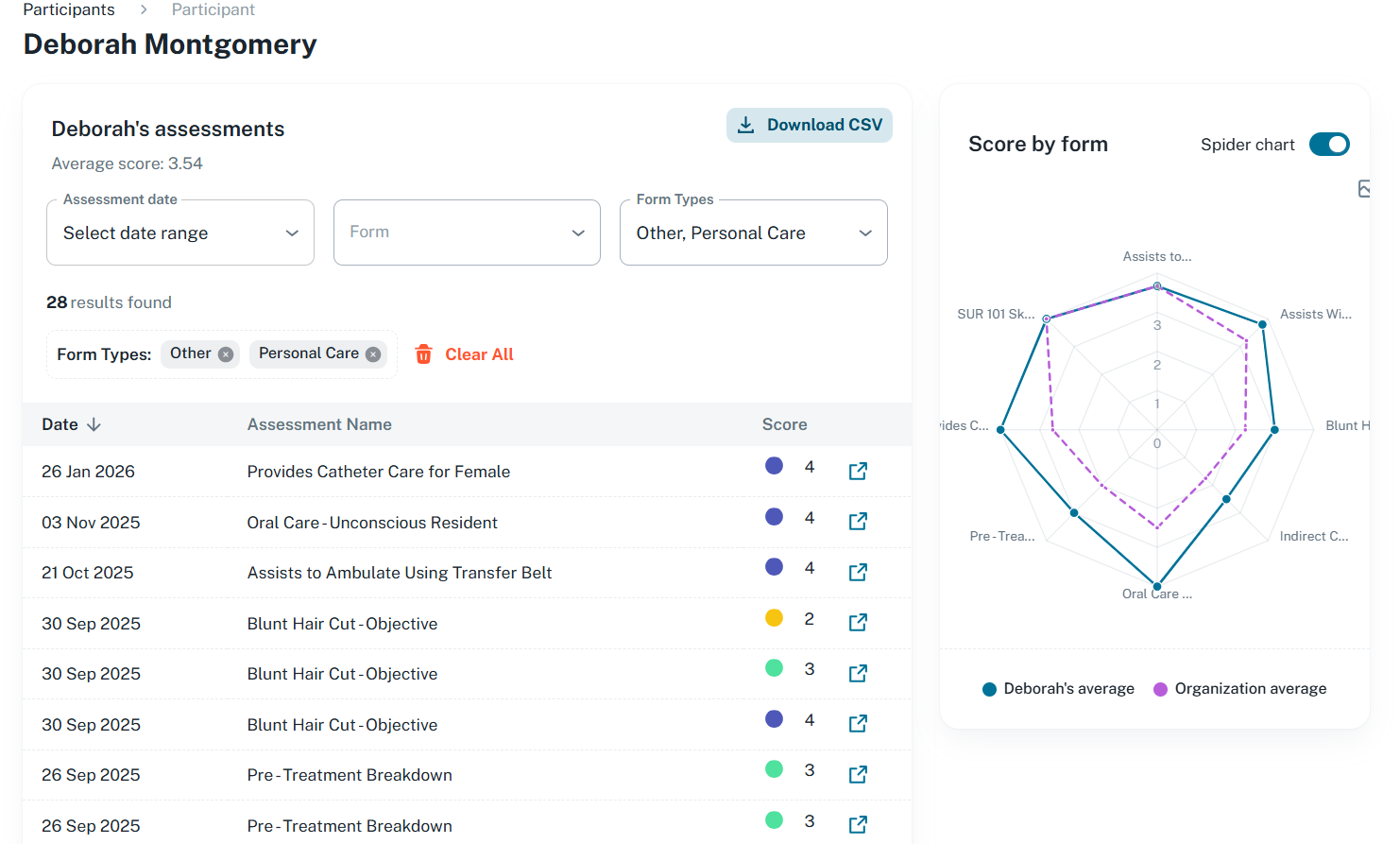Click the image export icon above chart
The width and height of the screenshot is (1400, 844).
pyautogui.click(x=1363, y=189)
